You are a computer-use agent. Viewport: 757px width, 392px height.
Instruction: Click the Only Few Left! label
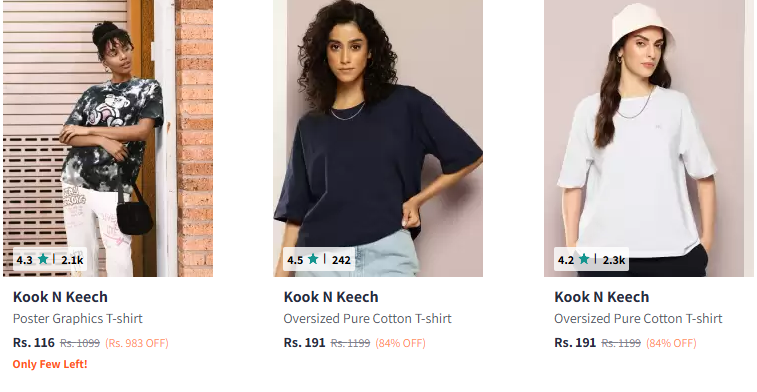(x=50, y=364)
